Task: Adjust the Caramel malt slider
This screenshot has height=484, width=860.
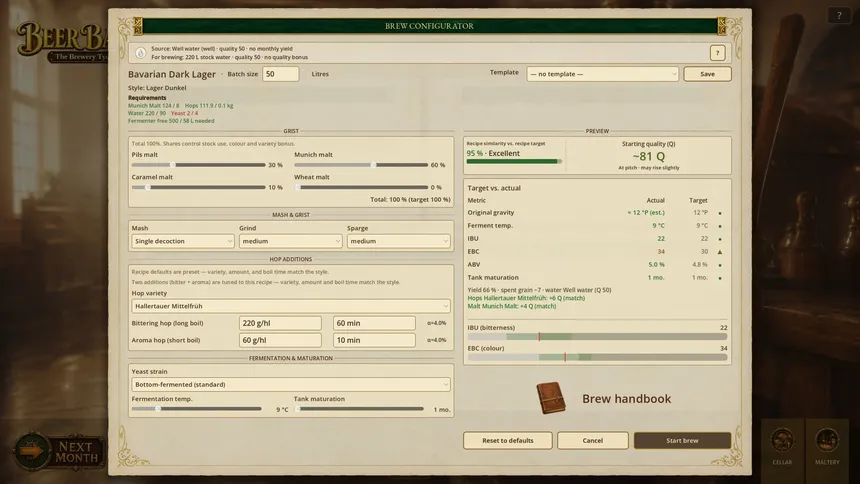Action: (x=198, y=187)
